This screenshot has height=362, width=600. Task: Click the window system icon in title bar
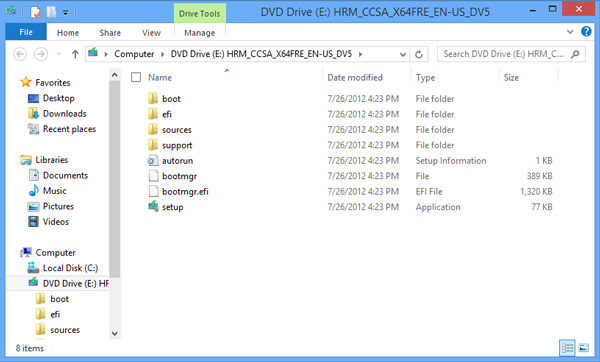11,11
